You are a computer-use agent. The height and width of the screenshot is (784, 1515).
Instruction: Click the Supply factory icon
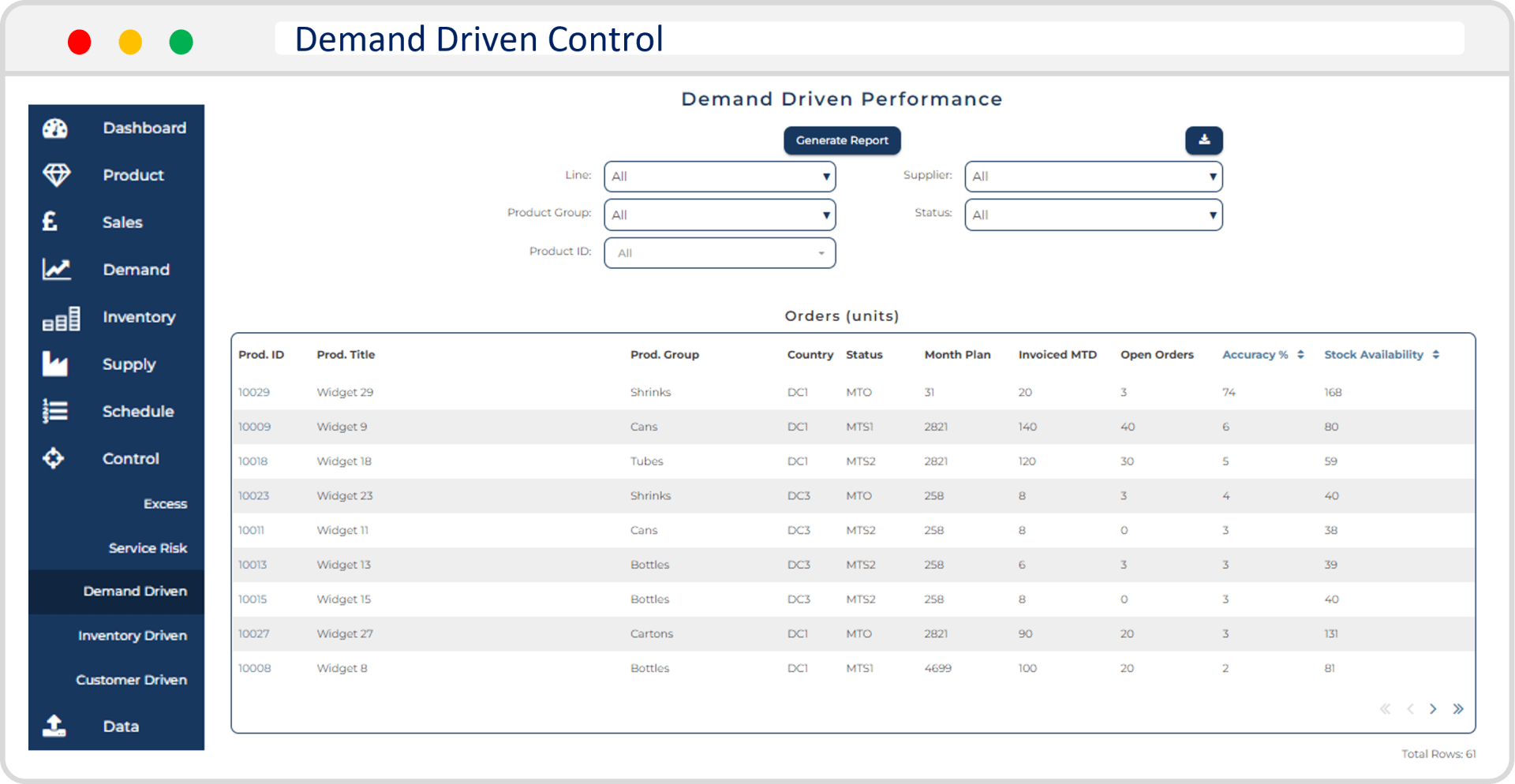pyautogui.click(x=54, y=364)
